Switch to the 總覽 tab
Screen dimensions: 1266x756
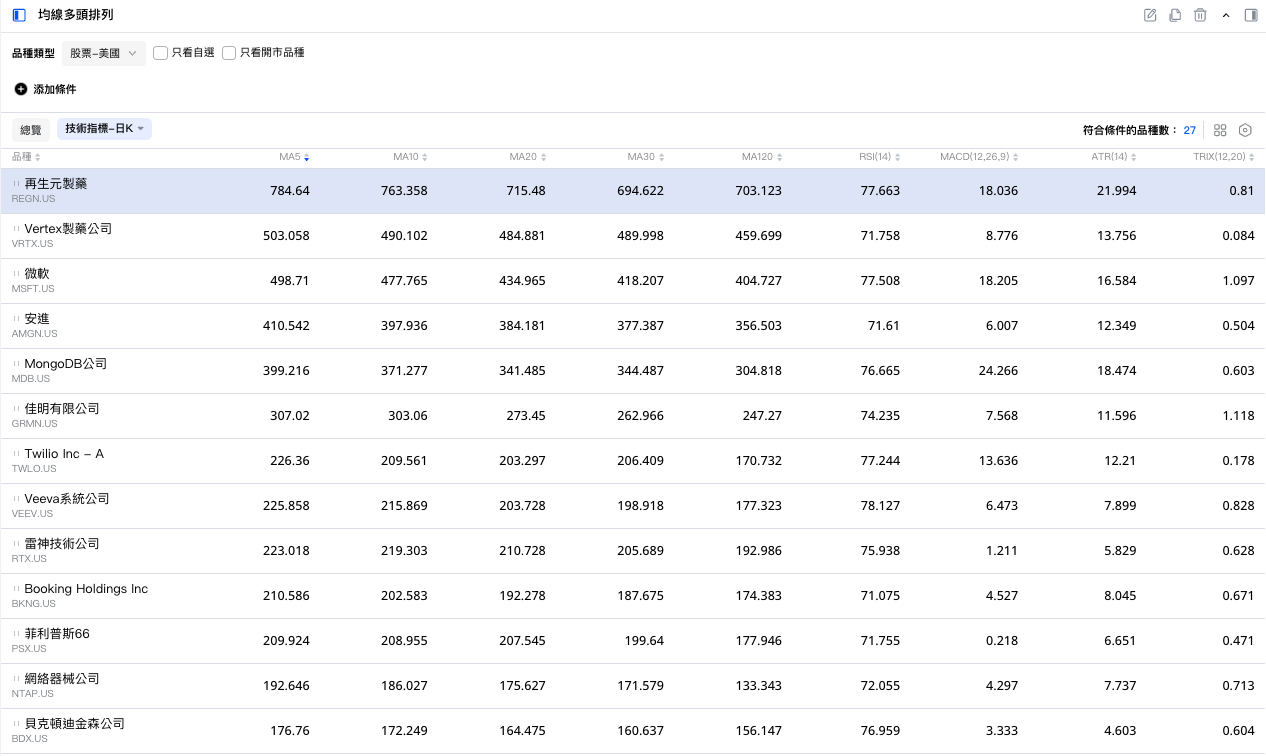pyautogui.click(x=31, y=129)
